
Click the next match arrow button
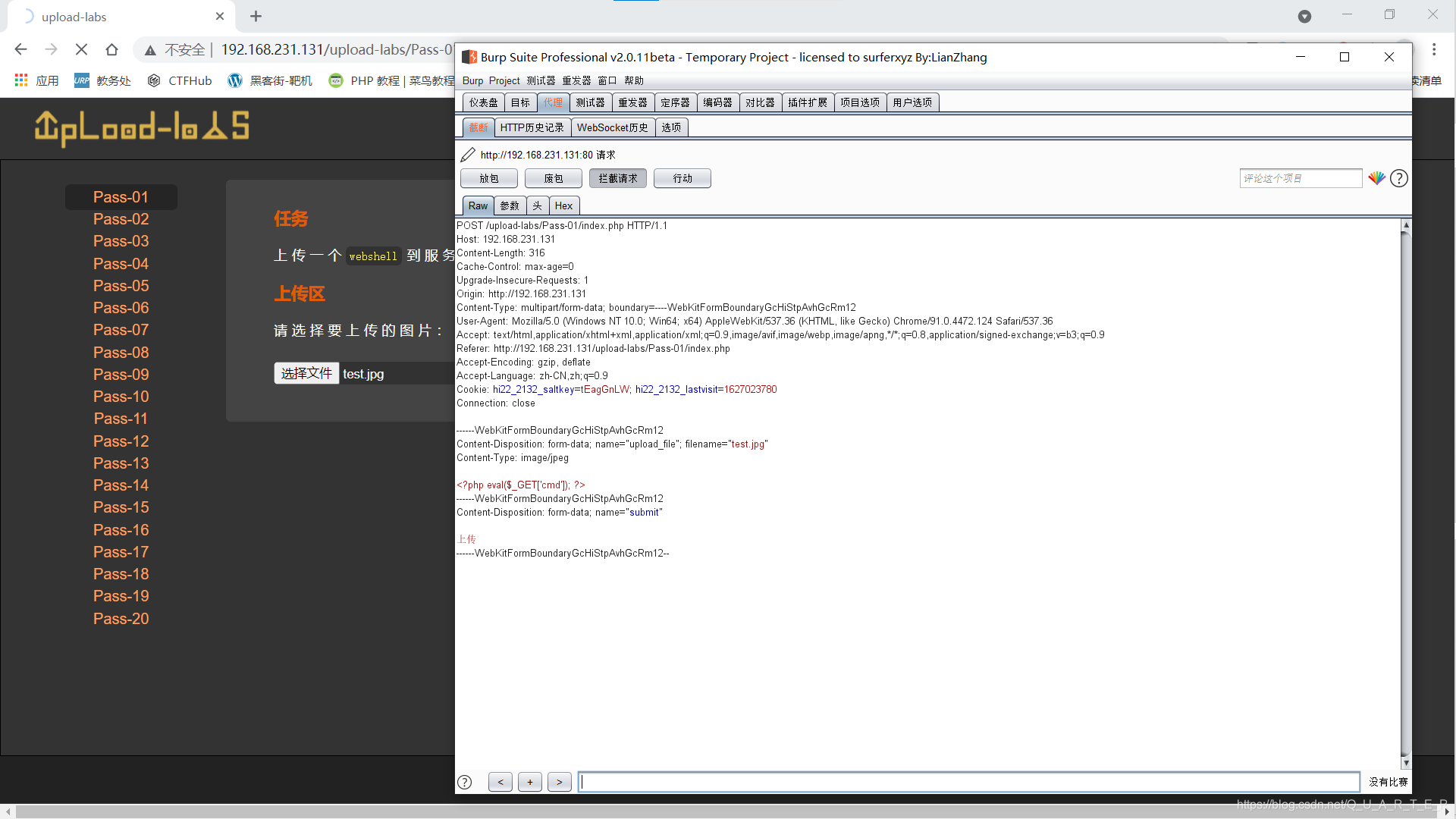pos(560,782)
